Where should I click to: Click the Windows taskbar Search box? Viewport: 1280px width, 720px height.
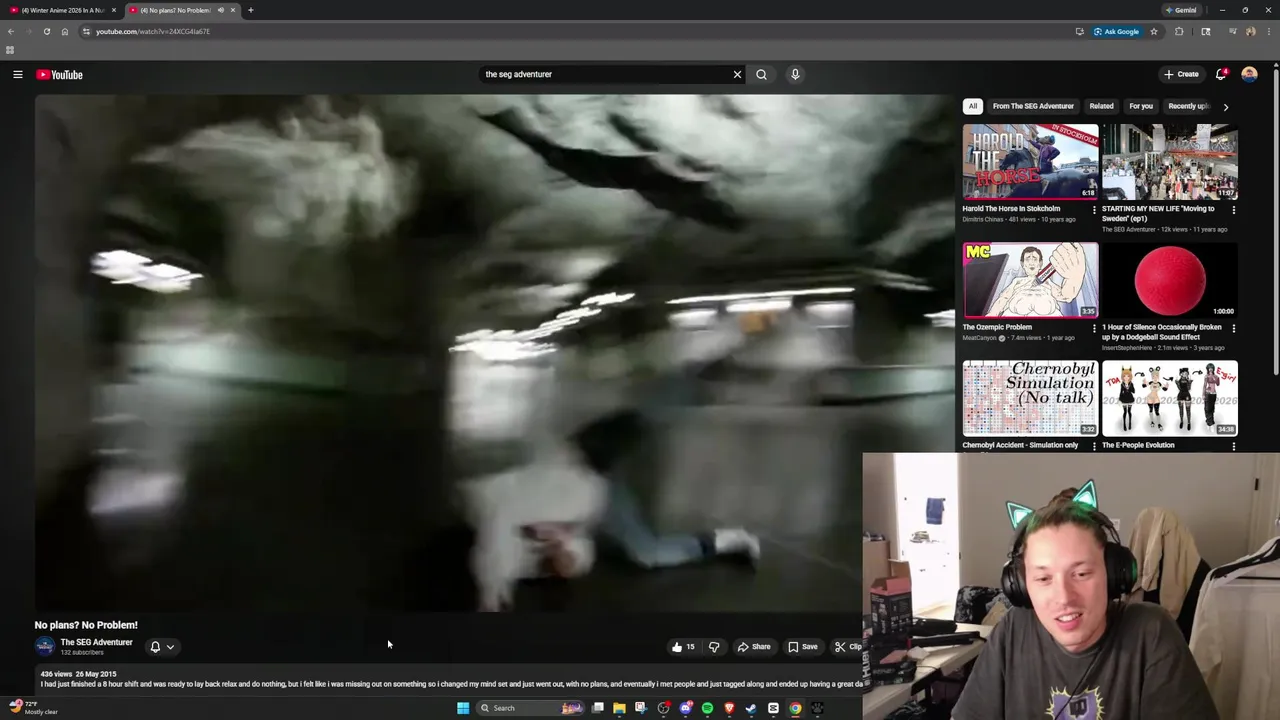point(531,708)
